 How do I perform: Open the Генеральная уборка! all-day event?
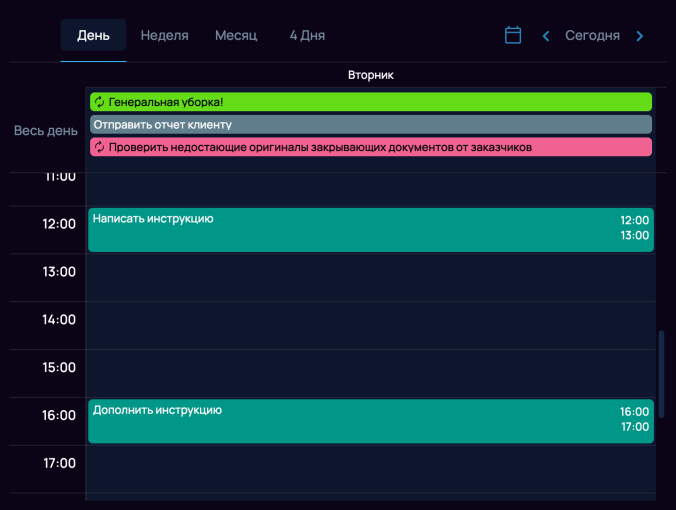370,102
